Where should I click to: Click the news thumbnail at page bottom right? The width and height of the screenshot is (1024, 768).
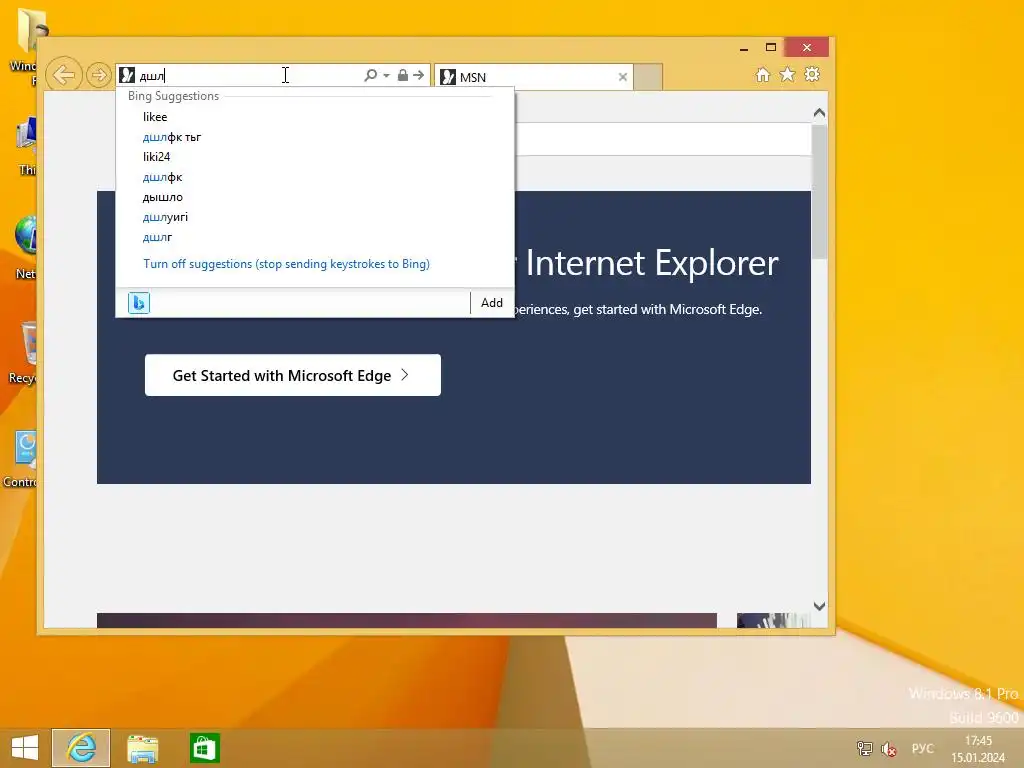773,620
